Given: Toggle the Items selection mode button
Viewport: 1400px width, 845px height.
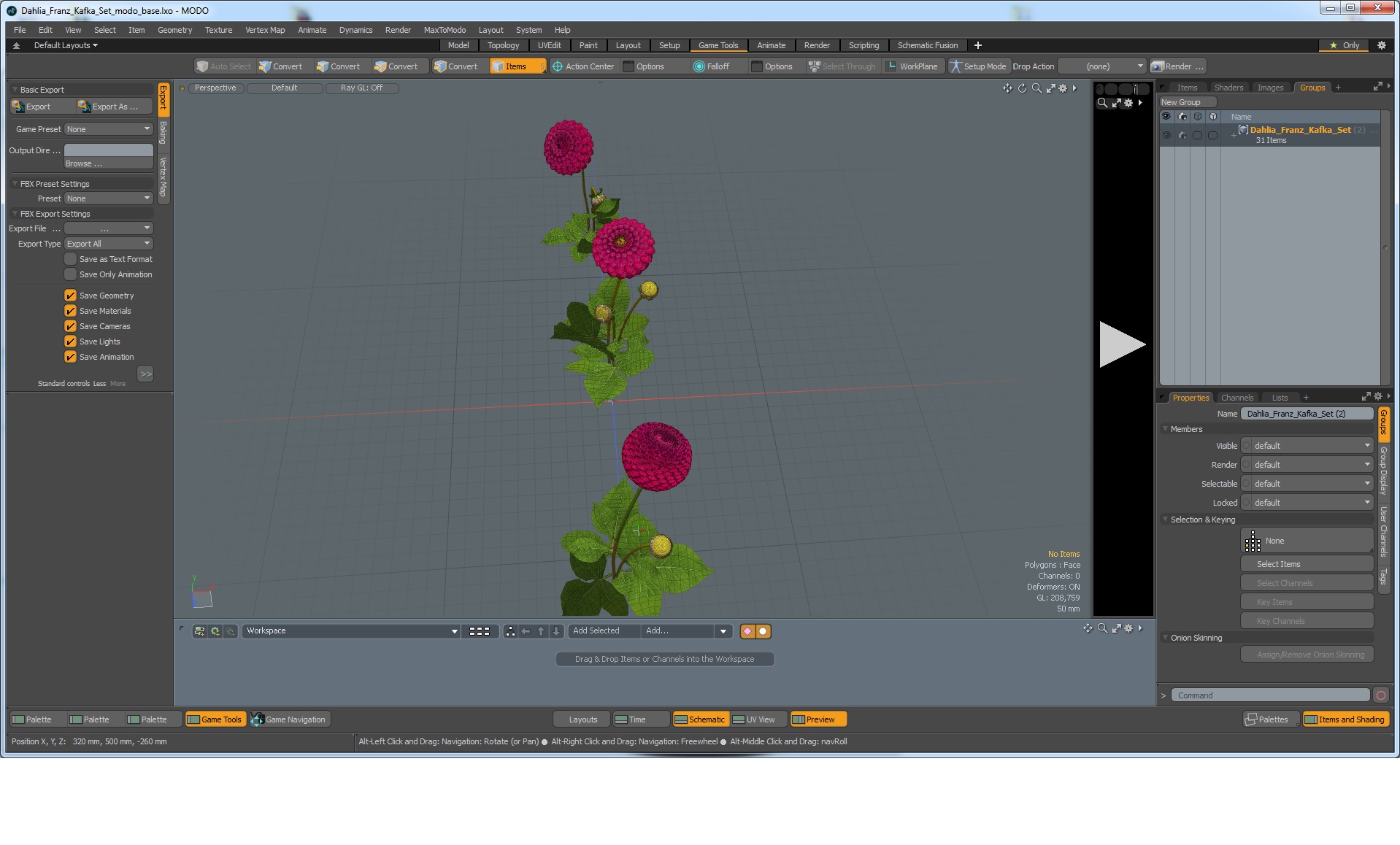Looking at the screenshot, I should pos(517,66).
